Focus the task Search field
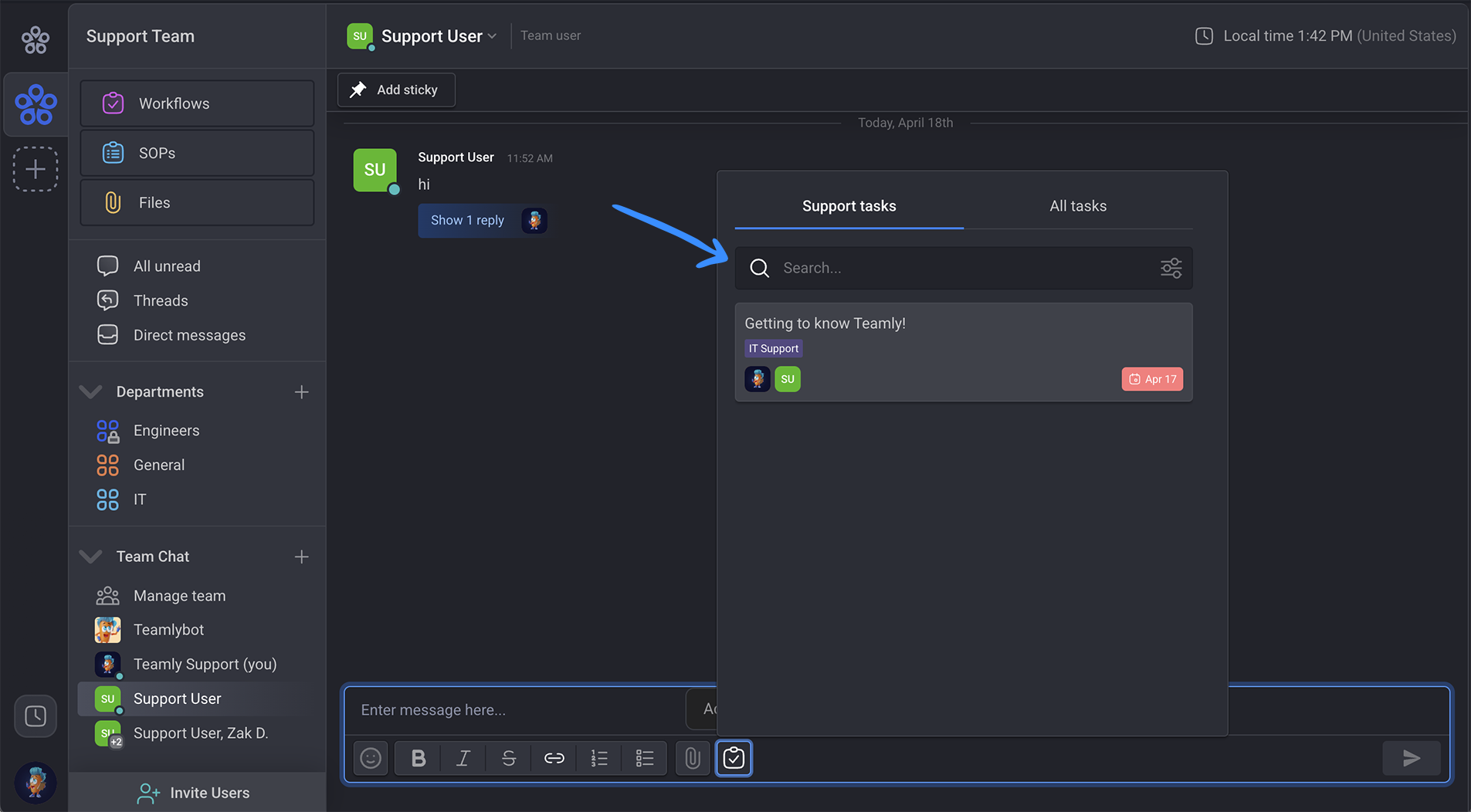1471x812 pixels. click(x=963, y=268)
